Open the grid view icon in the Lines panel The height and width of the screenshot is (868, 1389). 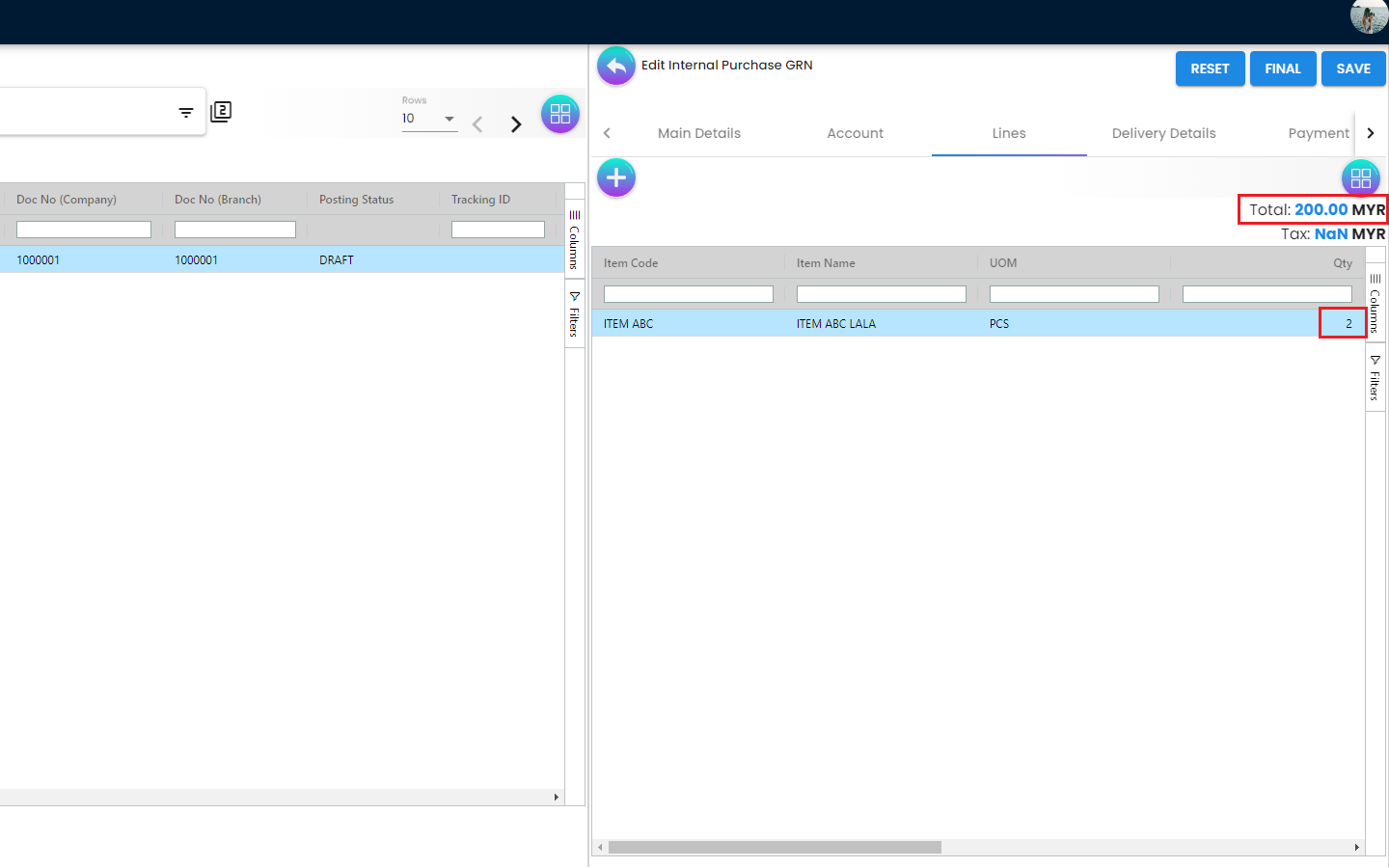coord(1360,178)
